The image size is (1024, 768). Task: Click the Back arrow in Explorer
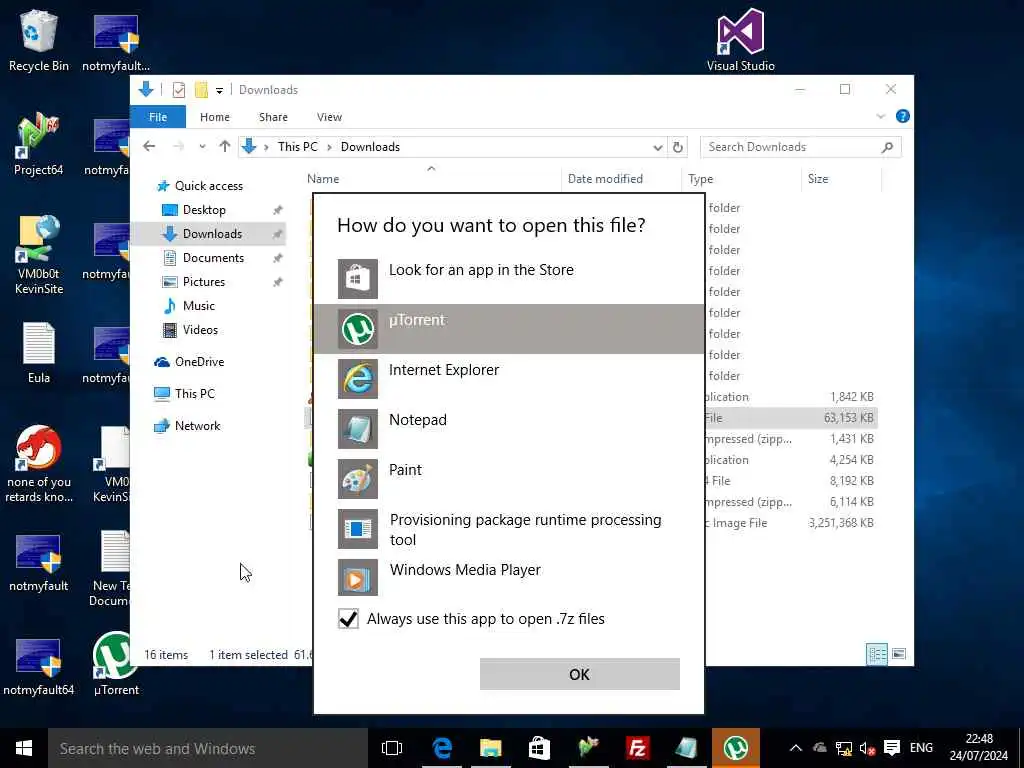click(150, 146)
